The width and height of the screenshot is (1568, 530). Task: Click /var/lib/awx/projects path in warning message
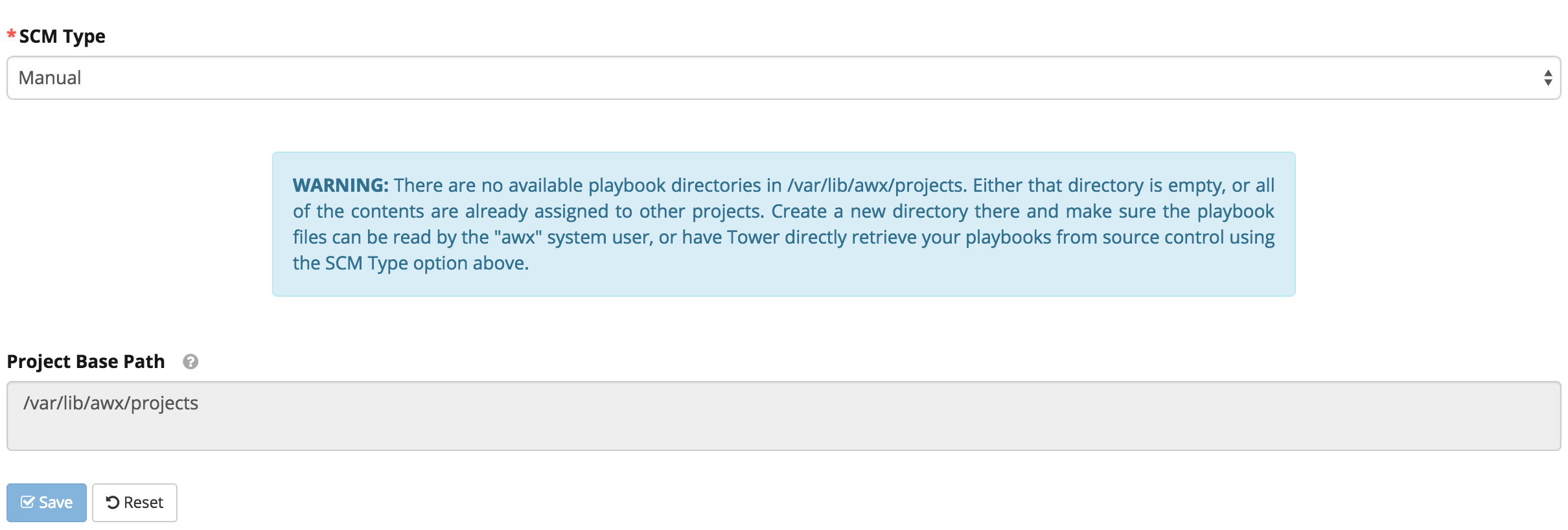click(x=876, y=185)
